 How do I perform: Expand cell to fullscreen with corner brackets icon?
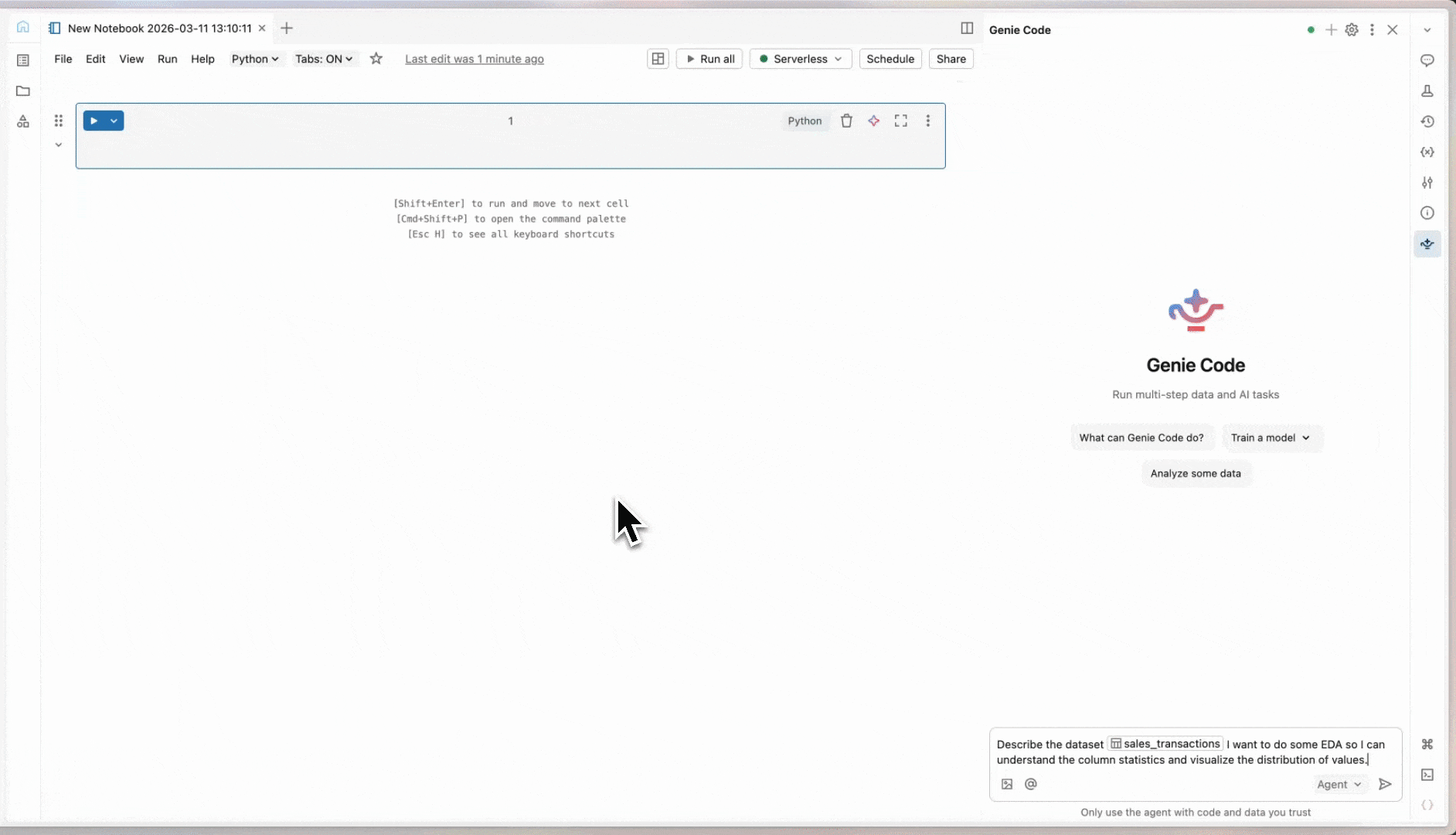[900, 121]
